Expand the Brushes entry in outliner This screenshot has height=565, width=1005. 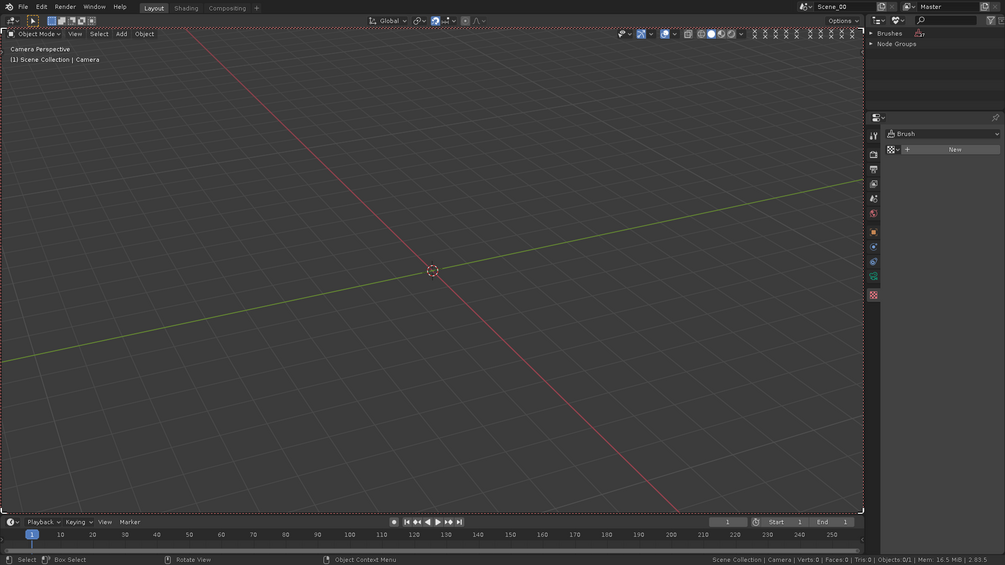[870, 33]
